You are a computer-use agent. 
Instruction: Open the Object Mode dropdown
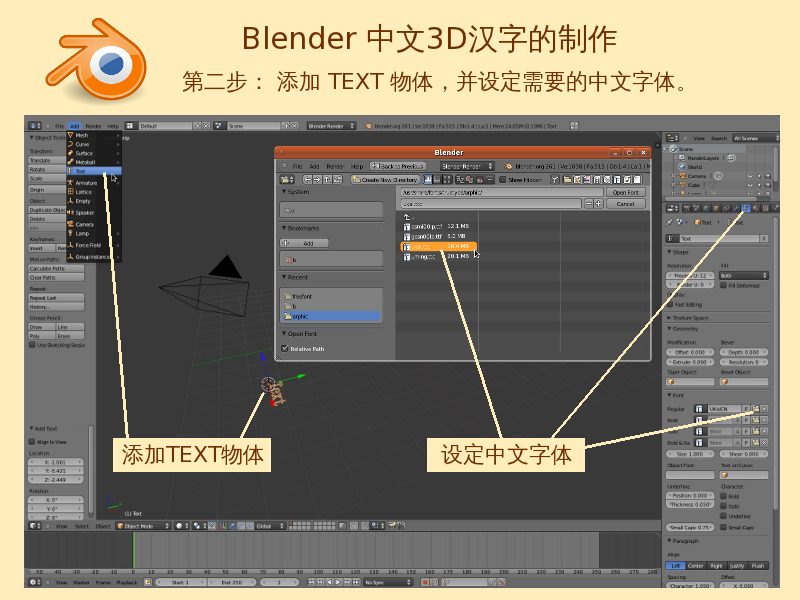pyautogui.click(x=143, y=526)
